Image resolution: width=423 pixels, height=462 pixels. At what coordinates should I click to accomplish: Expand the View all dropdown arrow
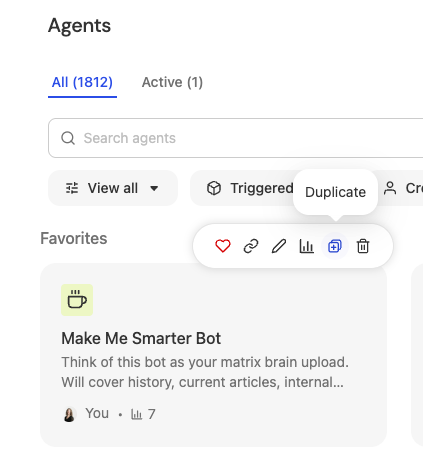coord(154,188)
